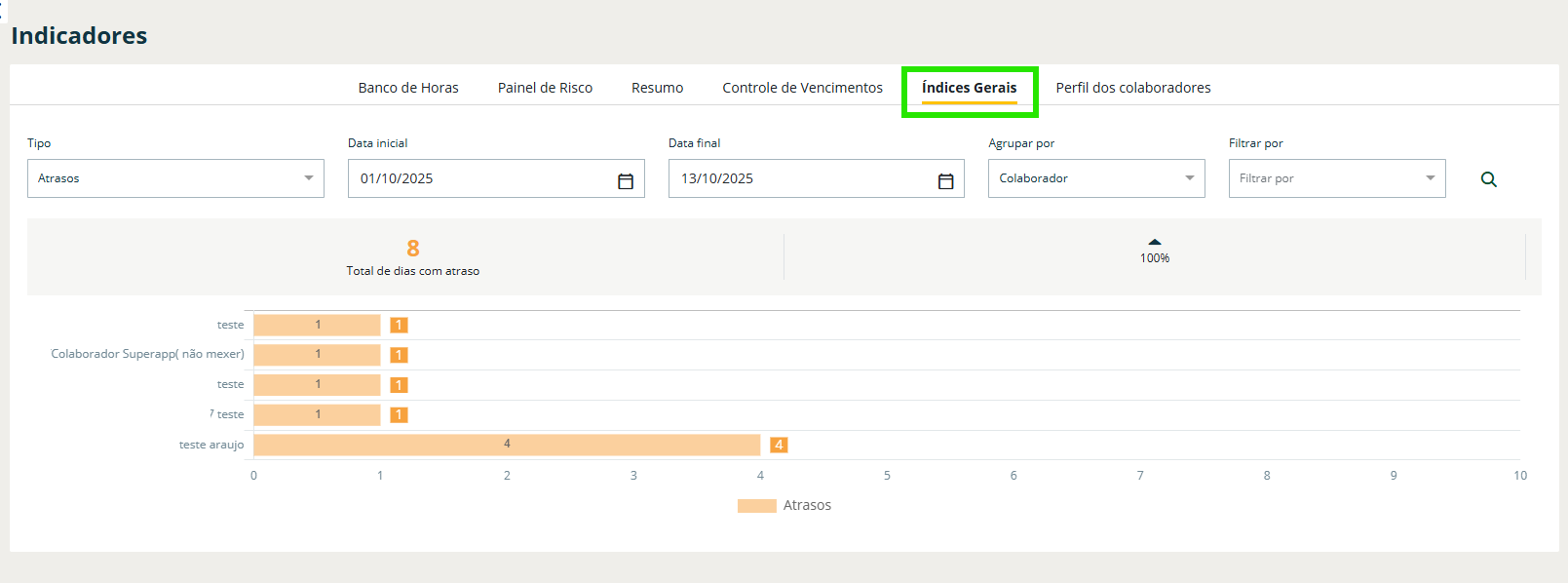Click the orange value badge for teste araujo
The width and height of the screenshot is (1568, 583).
[779, 445]
